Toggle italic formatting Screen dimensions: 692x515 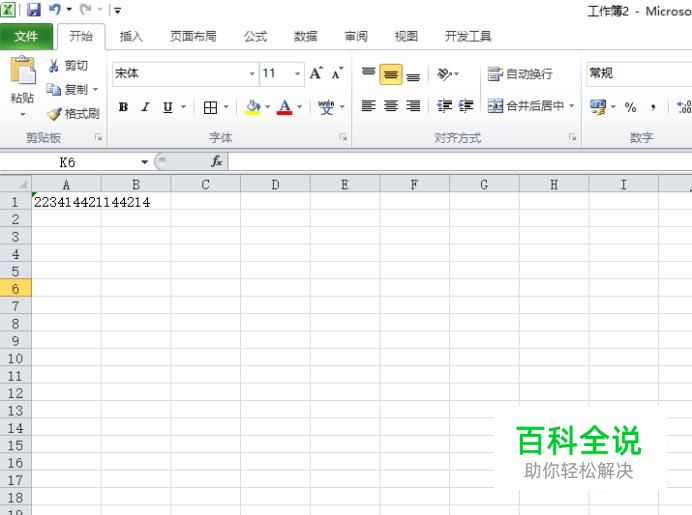coord(145,107)
